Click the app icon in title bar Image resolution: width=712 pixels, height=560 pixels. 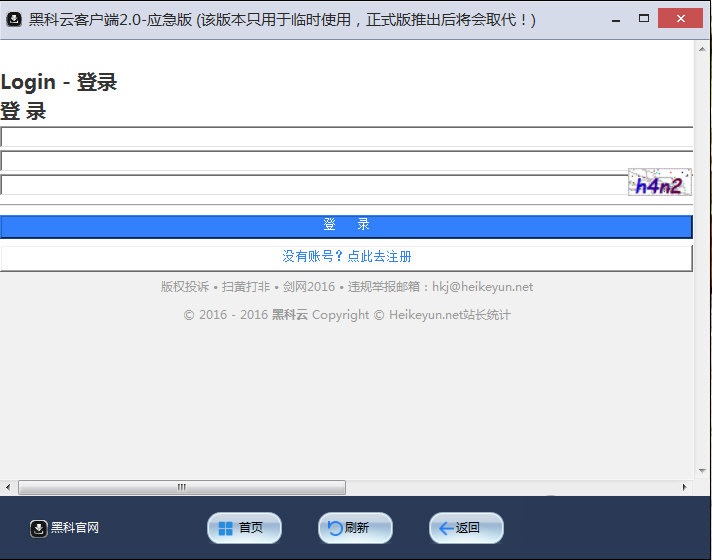[15, 19]
